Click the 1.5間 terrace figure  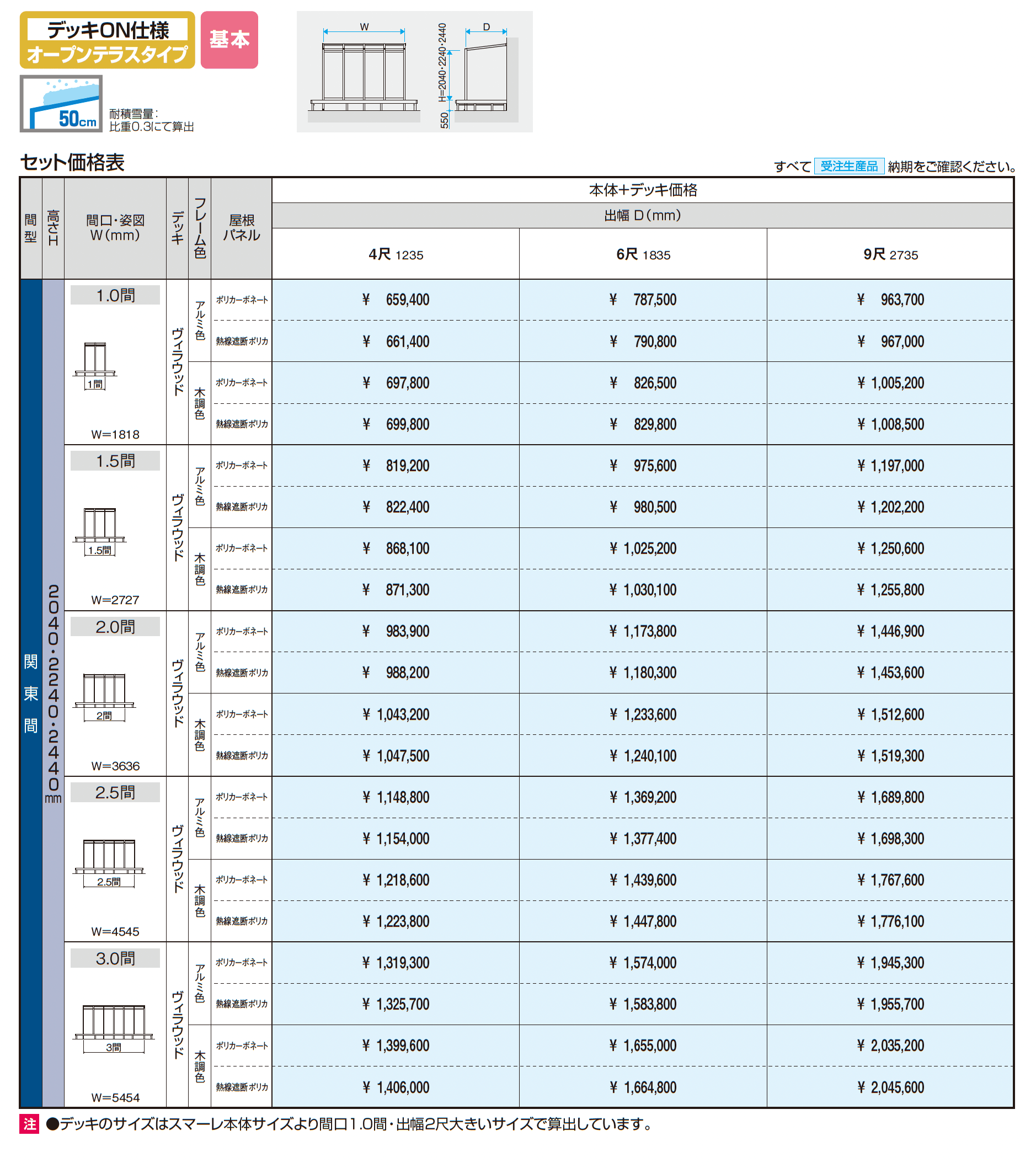pyautogui.click(x=99, y=531)
